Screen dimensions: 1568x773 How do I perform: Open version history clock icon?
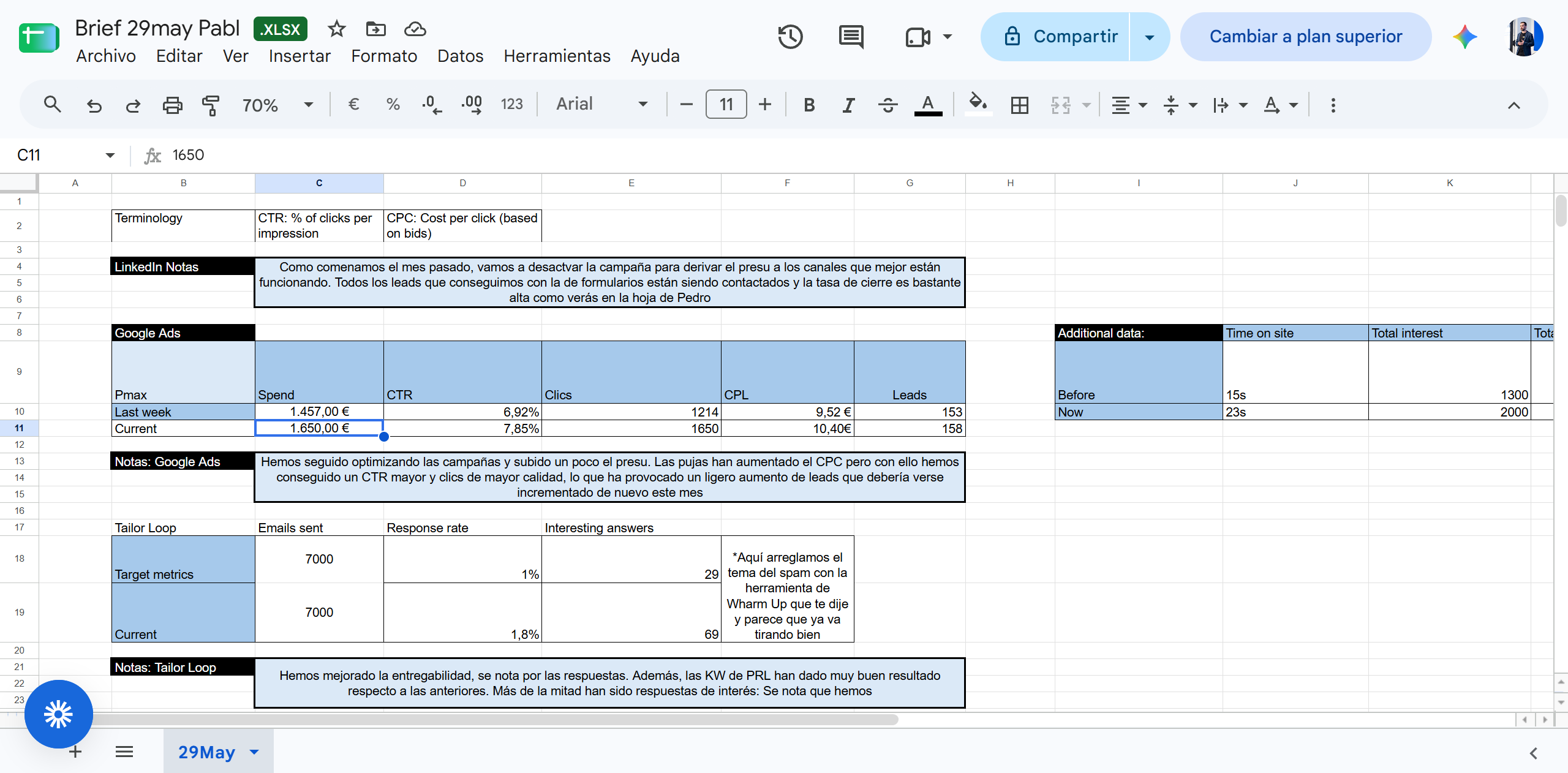pyautogui.click(x=790, y=37)
